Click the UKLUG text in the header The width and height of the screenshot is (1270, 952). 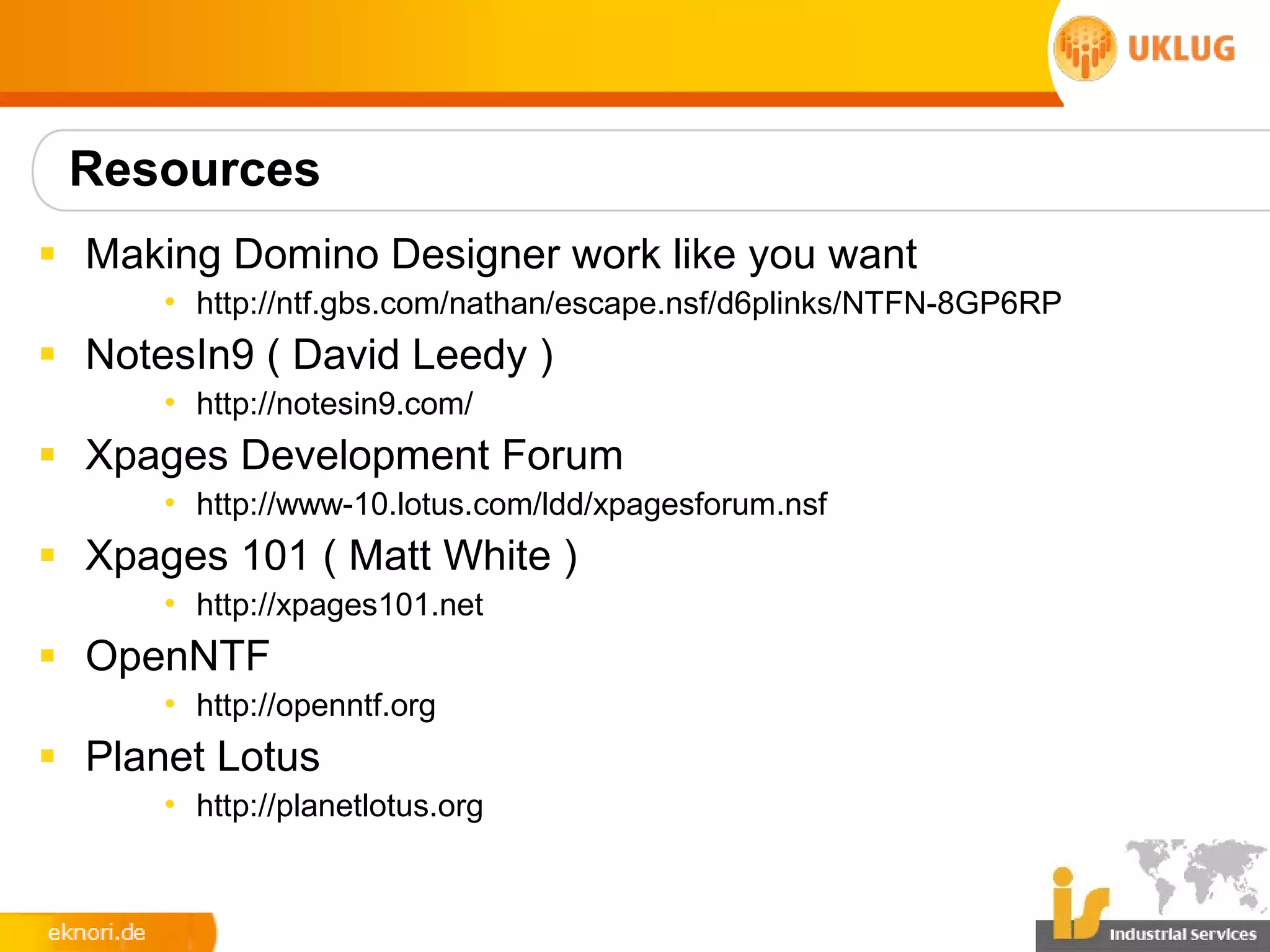tap(1181, 49)
